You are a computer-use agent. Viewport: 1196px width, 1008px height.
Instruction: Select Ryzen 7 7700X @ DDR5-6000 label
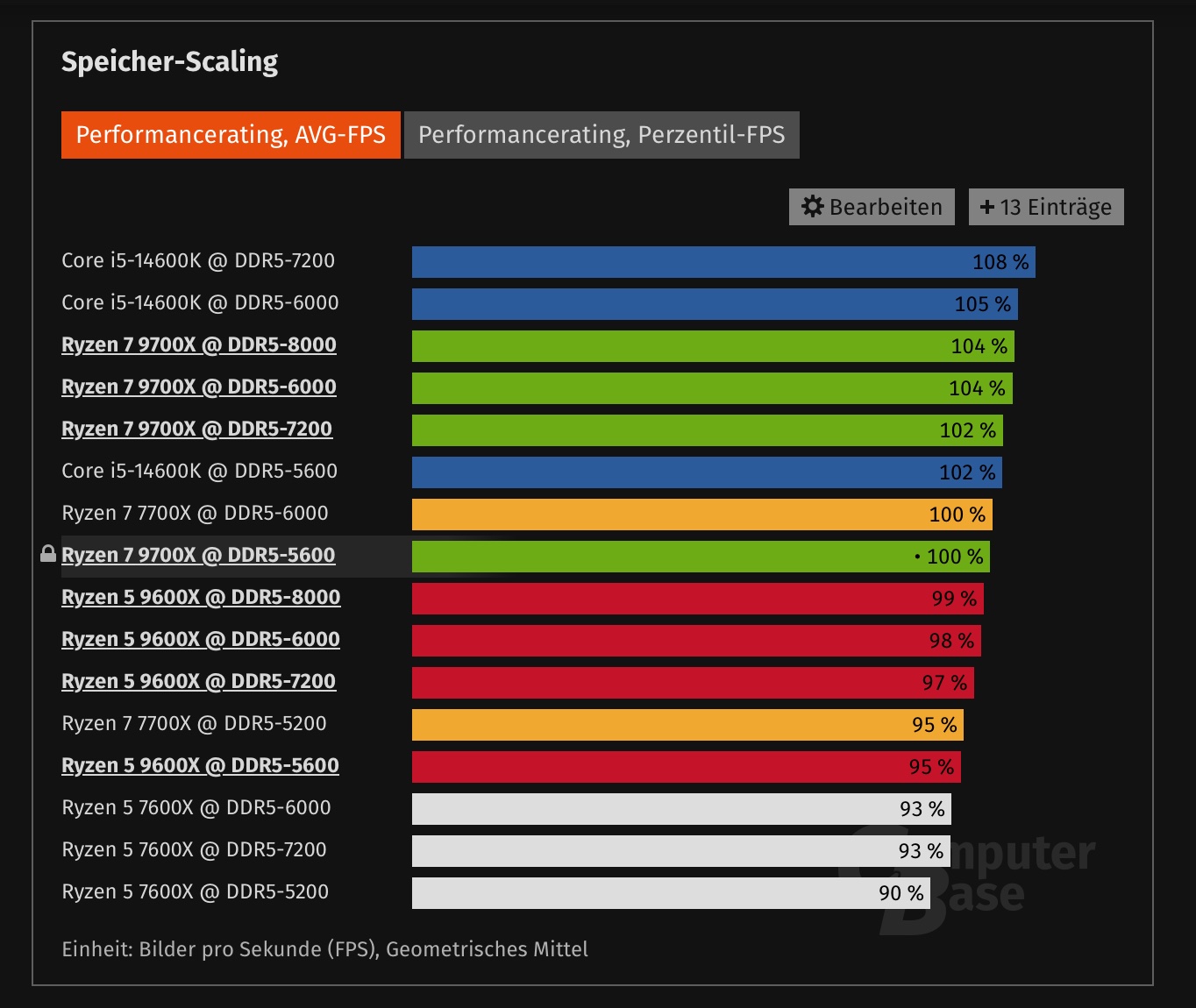coord(195,513)
